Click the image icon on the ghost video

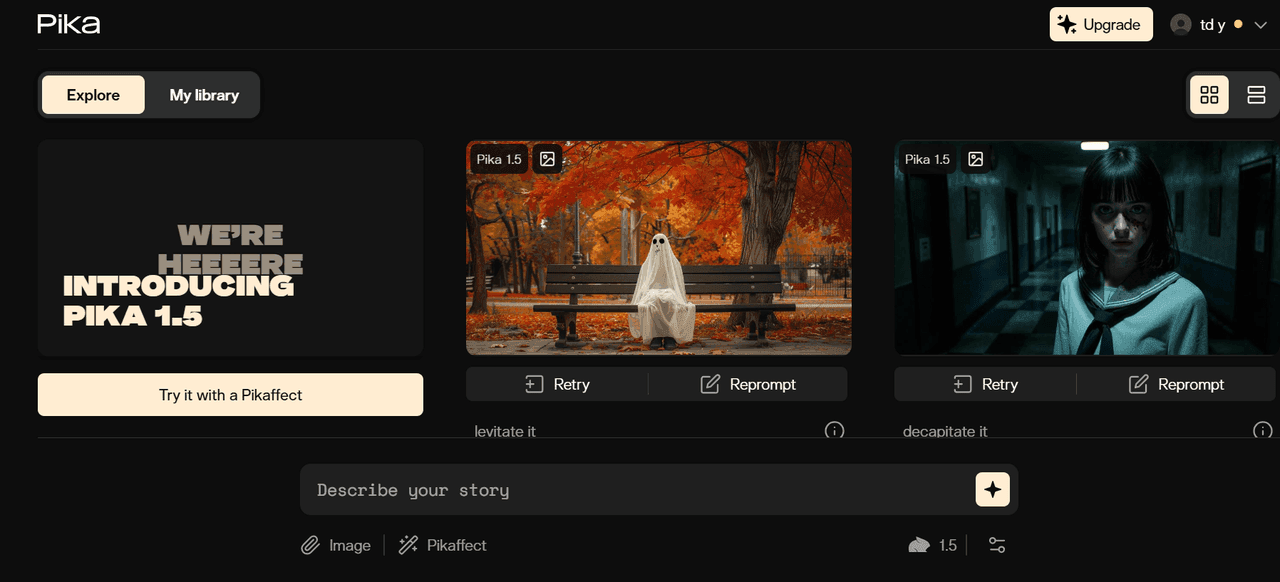click(x=547, y=159)
